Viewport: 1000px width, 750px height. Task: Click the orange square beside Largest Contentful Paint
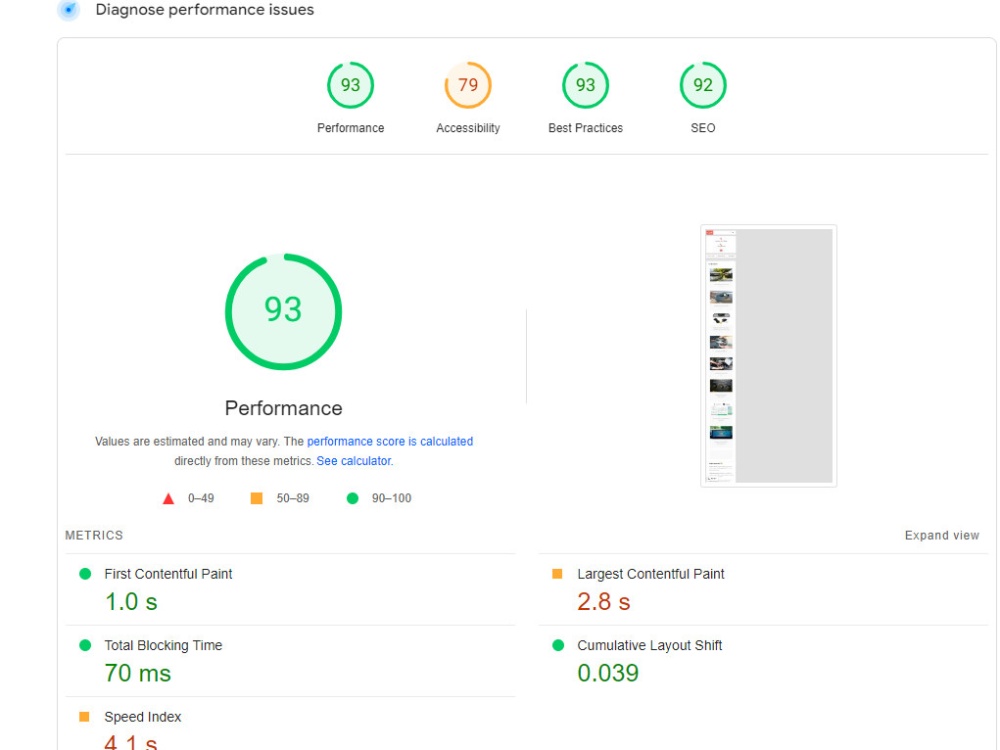pos(557,574)
